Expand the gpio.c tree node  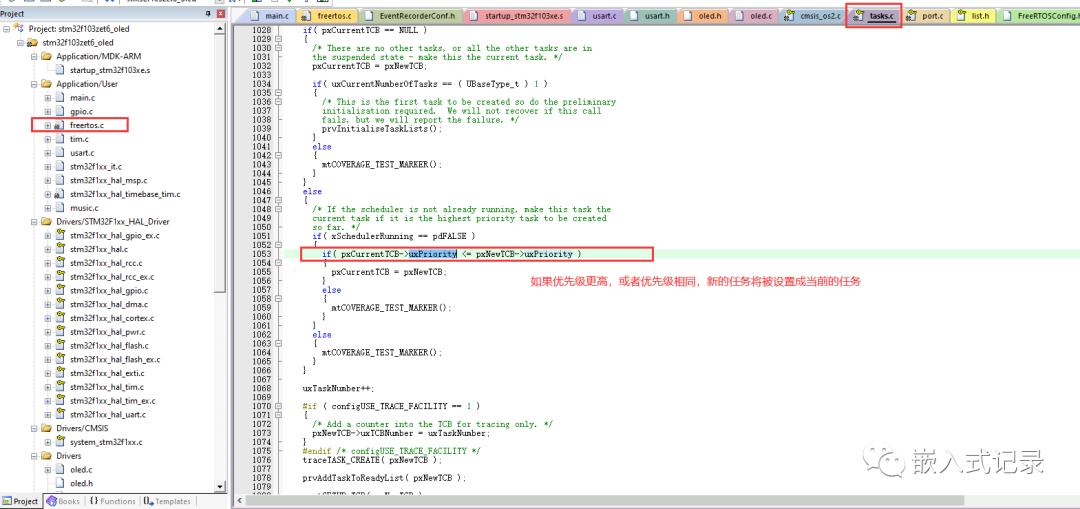click(x=48, y=112)
